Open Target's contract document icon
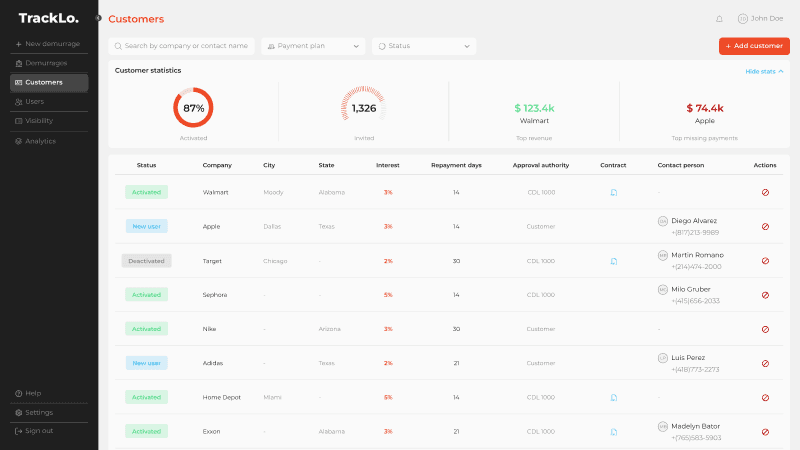800x450 pixels. pos(614,261)
